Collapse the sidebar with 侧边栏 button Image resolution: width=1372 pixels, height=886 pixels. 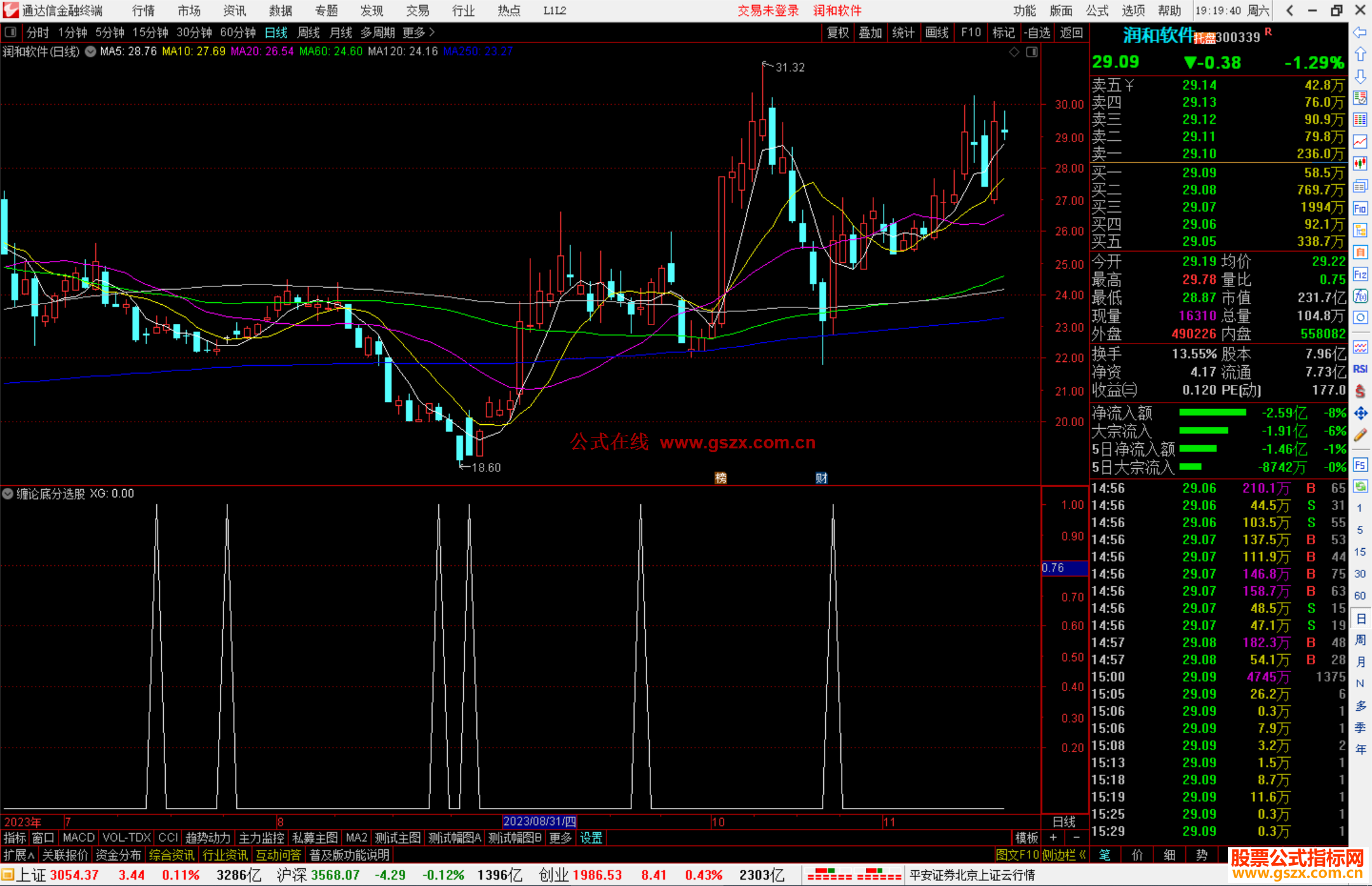pyautogui.click(x=1064, y=855)
